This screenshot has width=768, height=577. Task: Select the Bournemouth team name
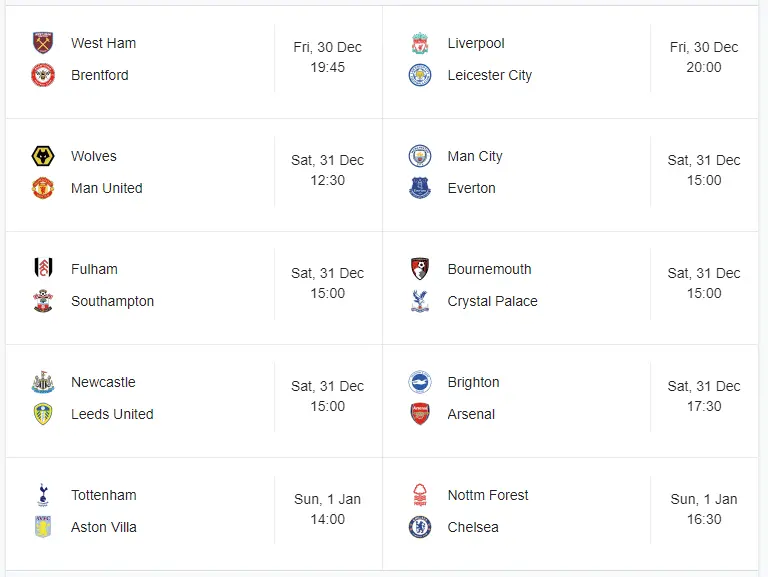click(x=489, y=269)
